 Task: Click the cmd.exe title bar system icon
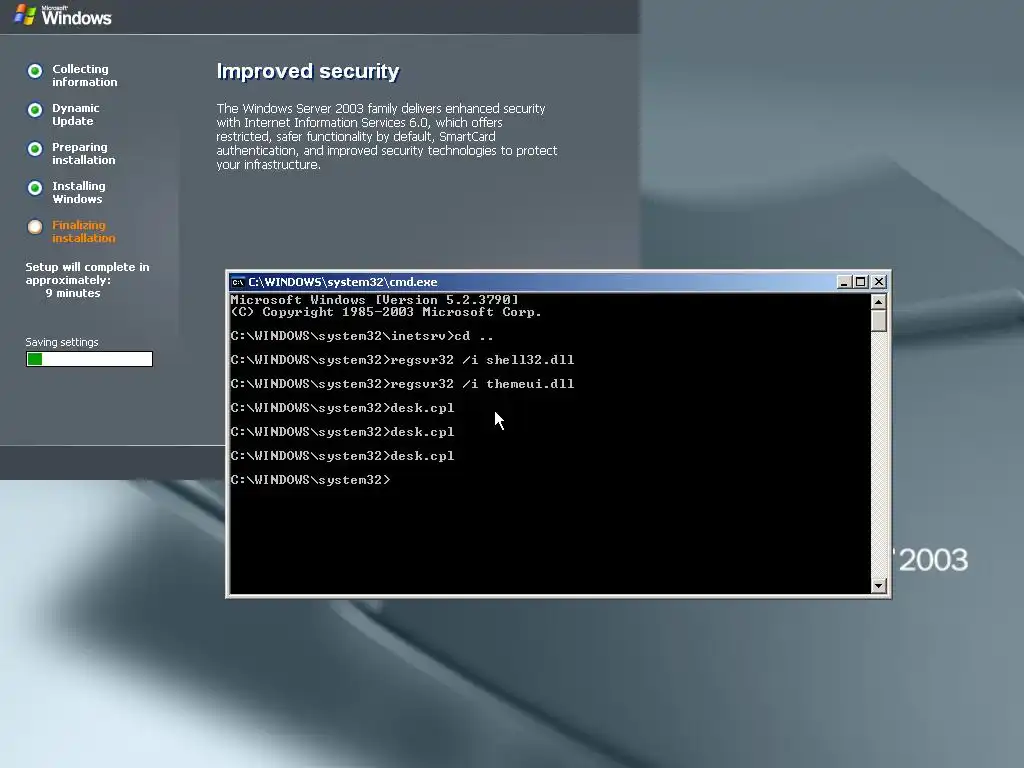(238, 282)
